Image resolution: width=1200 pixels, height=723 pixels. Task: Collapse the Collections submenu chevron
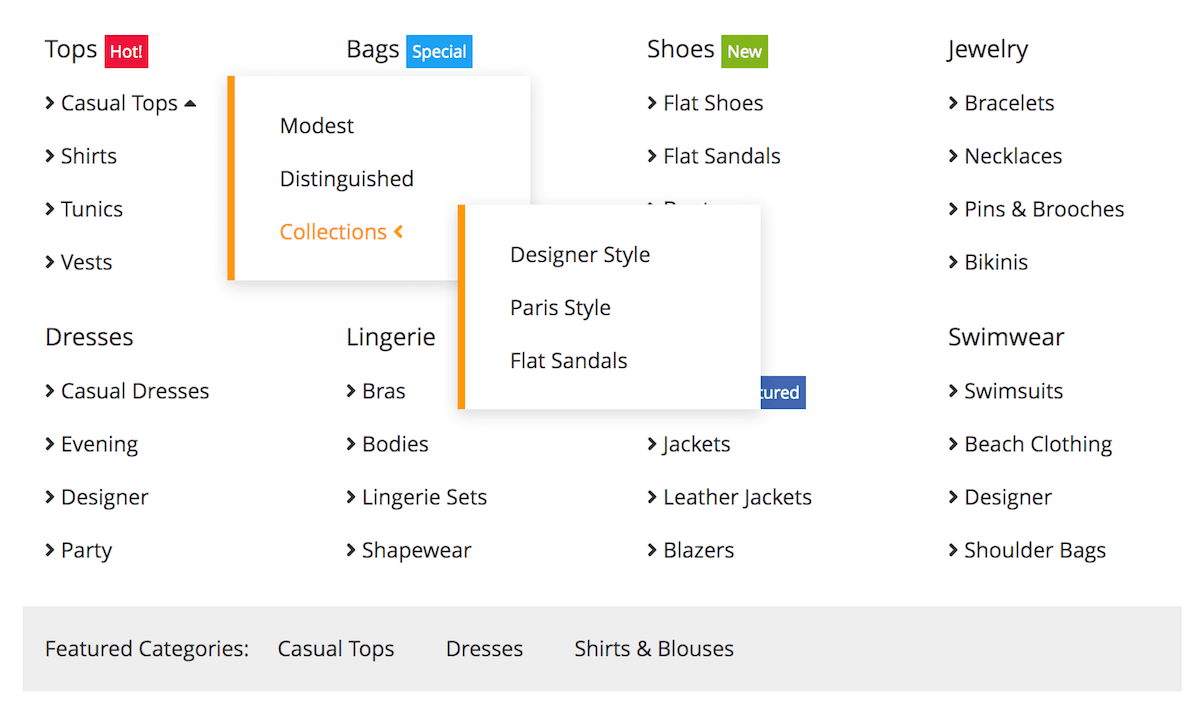[x=398, y=232]
